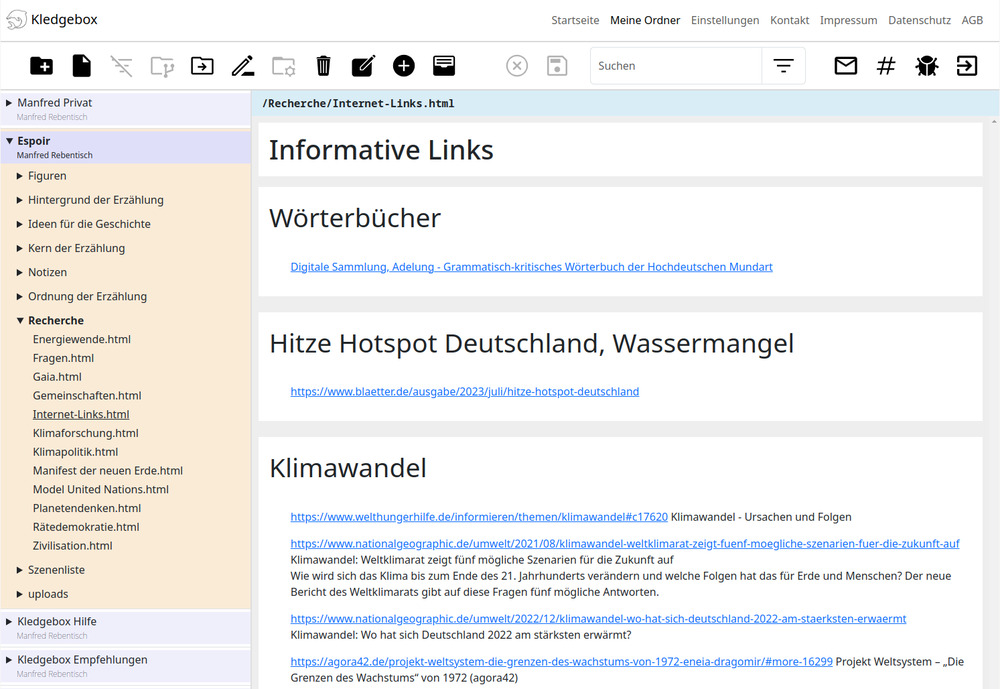Viewport: 1000px width, 689px height.
Task: Click the black circle plus icon
Action: tap(404, 66)
